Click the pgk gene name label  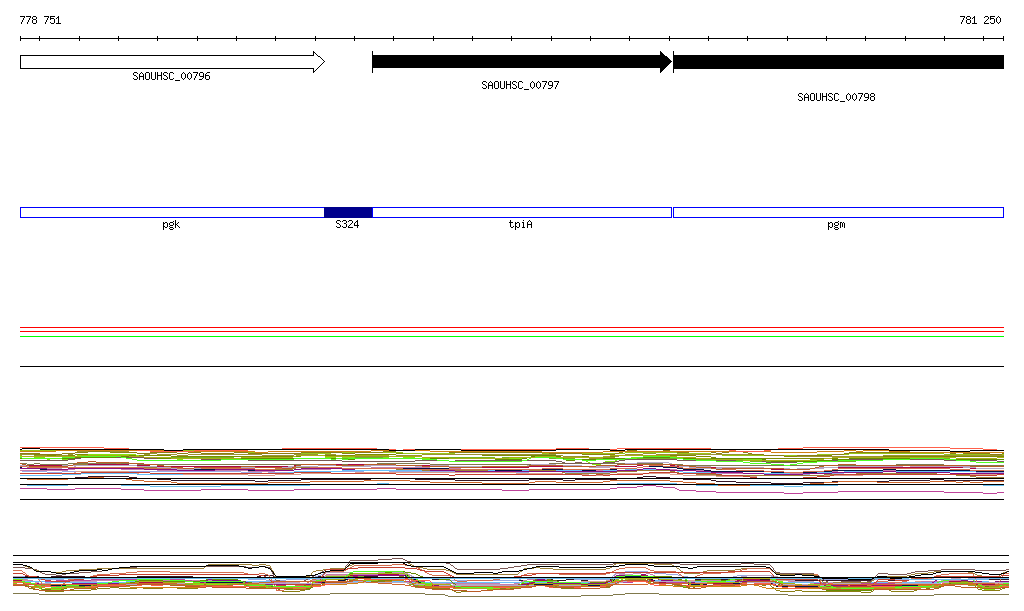point(171,225)
